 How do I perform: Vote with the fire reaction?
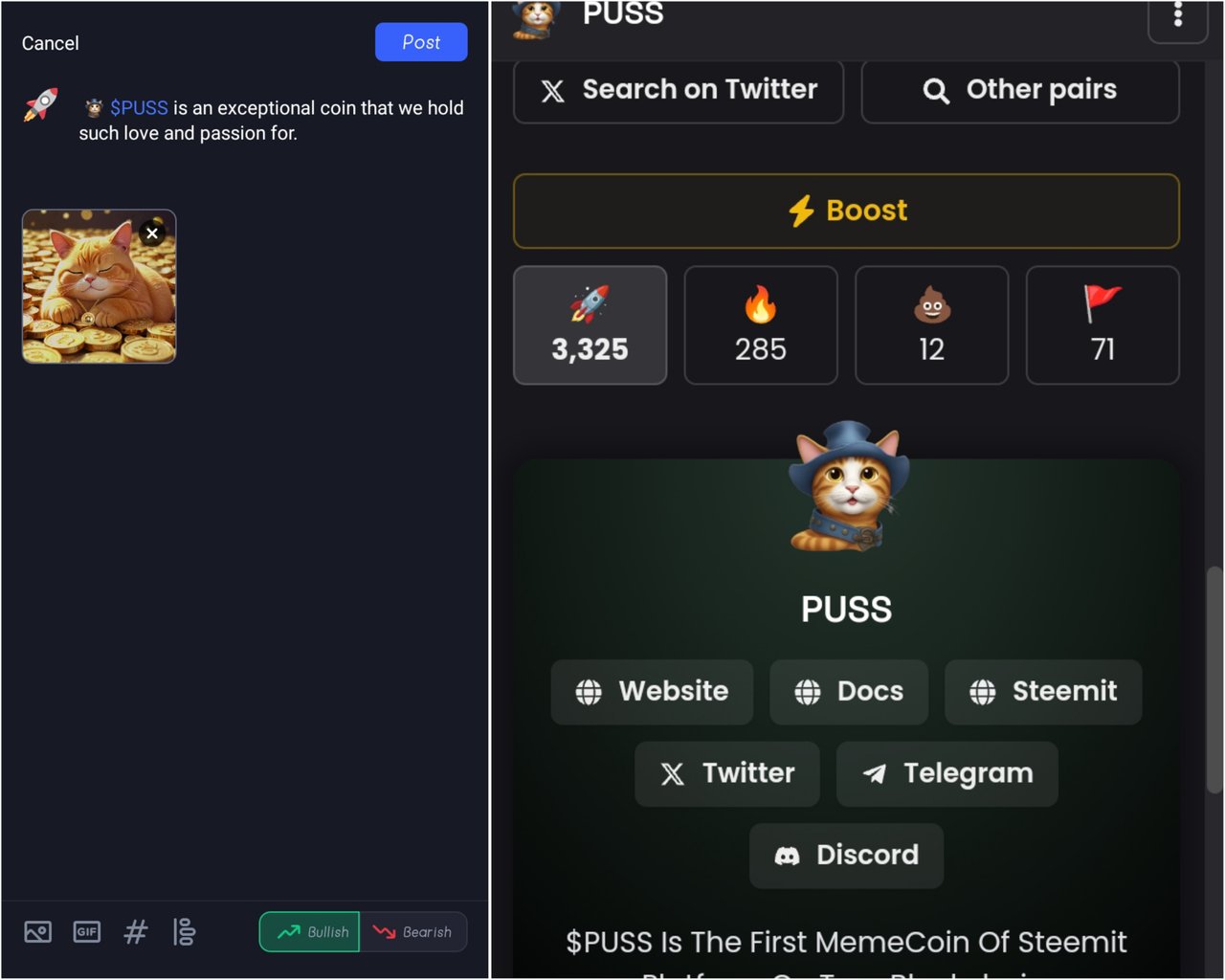[761, 325]
